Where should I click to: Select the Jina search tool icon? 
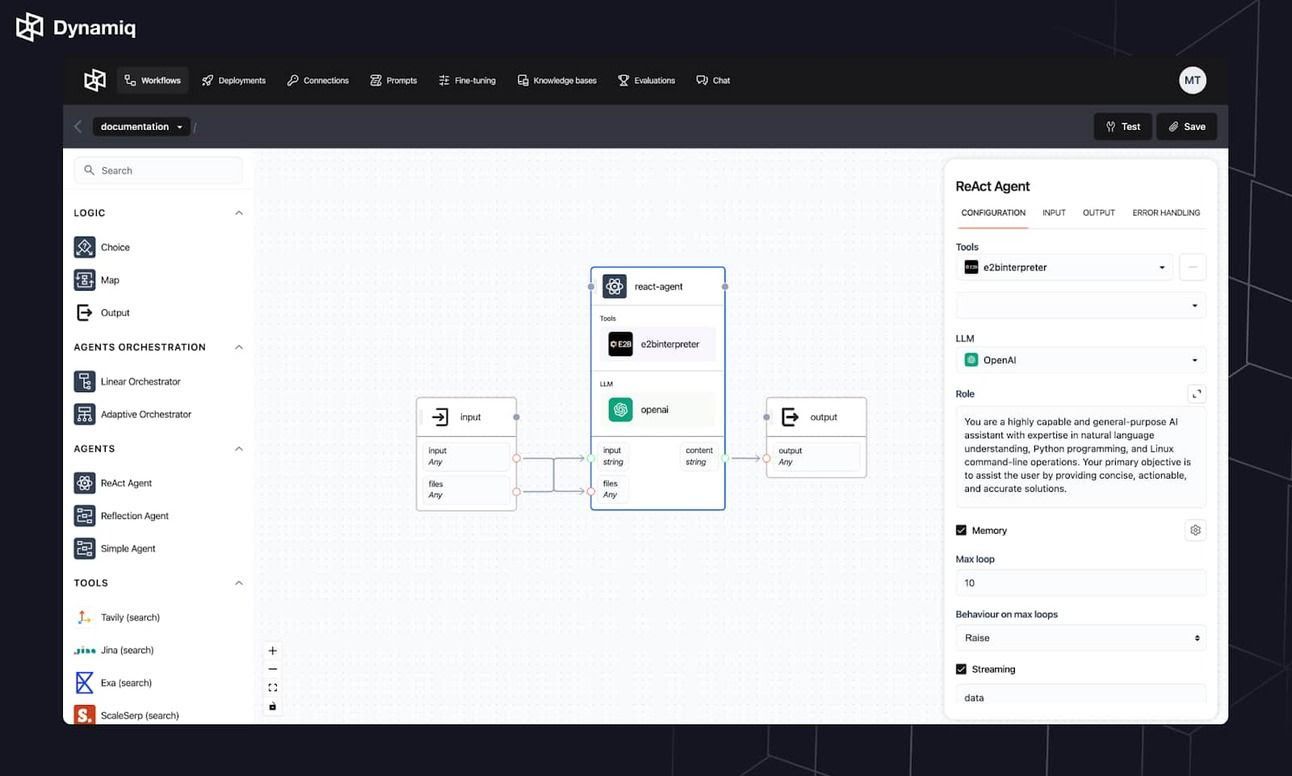[85, 650]
